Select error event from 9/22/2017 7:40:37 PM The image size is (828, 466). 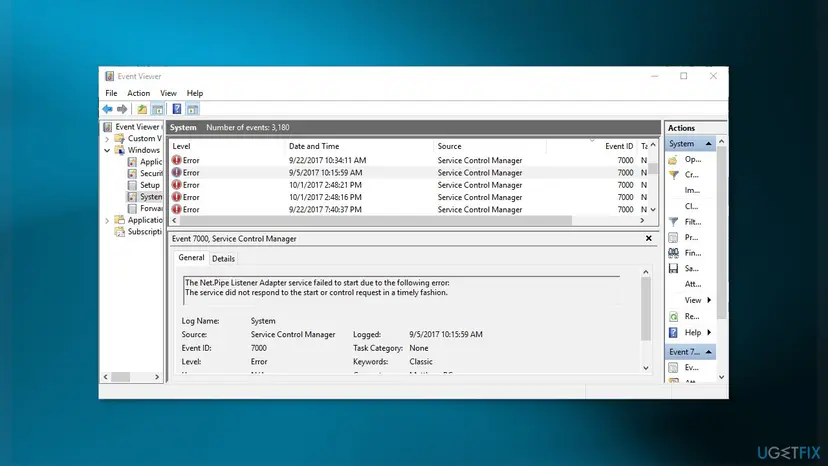tap(409, 209)
